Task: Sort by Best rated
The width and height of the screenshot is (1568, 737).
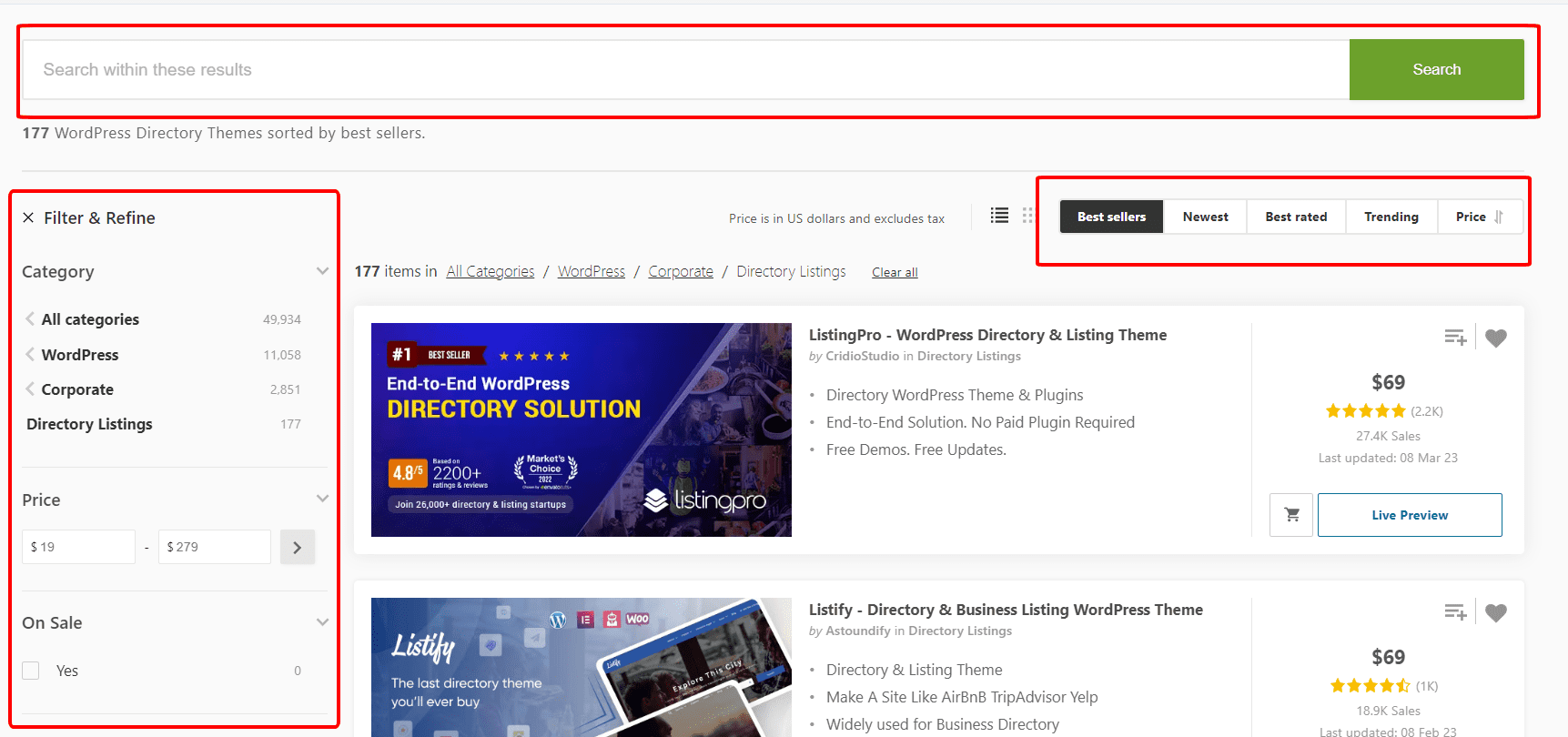Action: coord(1296,217)
